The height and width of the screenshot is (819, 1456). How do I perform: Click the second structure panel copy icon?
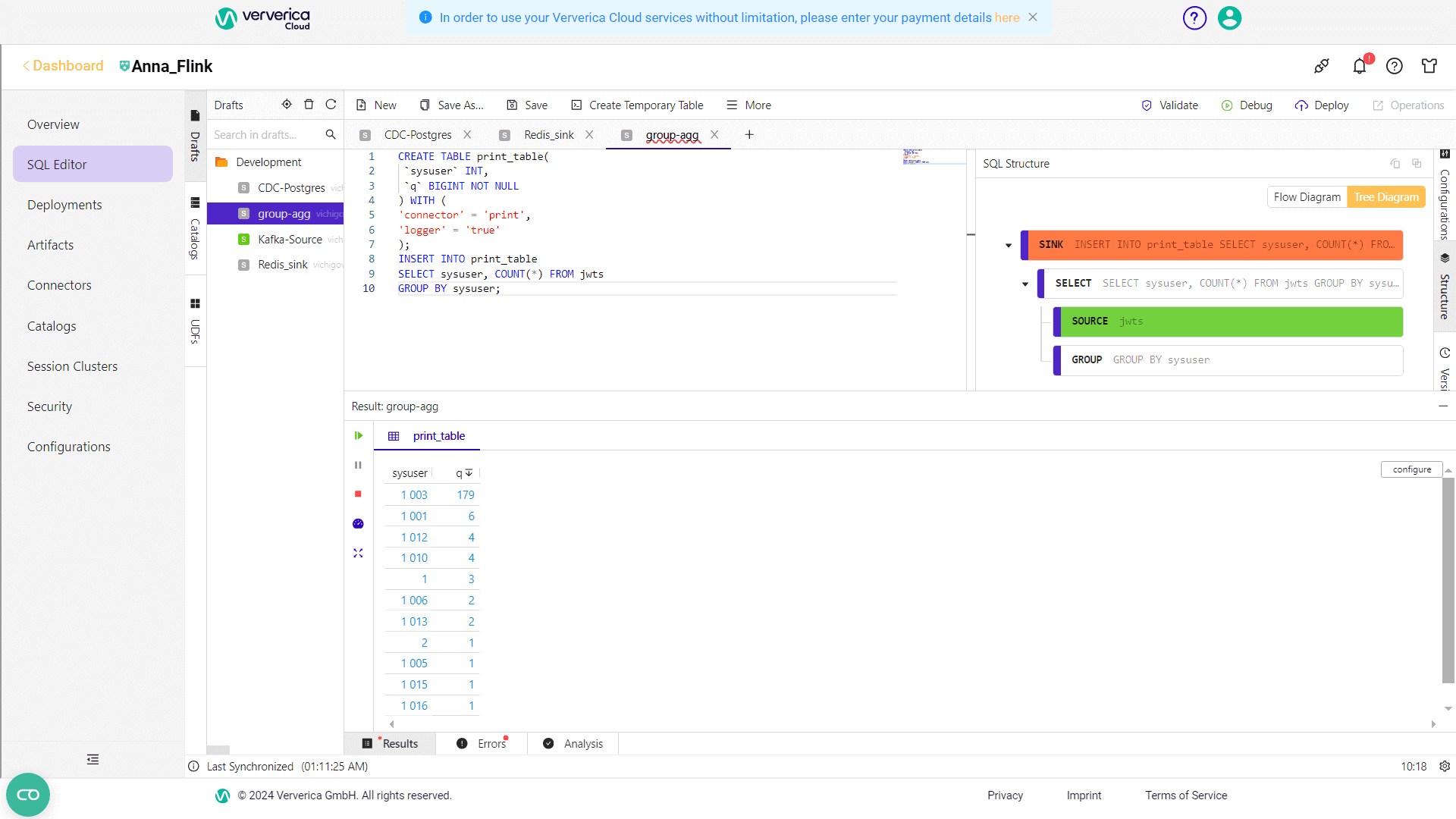[1417, 163]
